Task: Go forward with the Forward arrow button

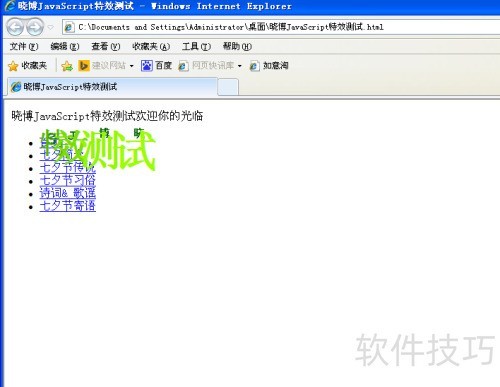Action: click(x=35, y=27)
